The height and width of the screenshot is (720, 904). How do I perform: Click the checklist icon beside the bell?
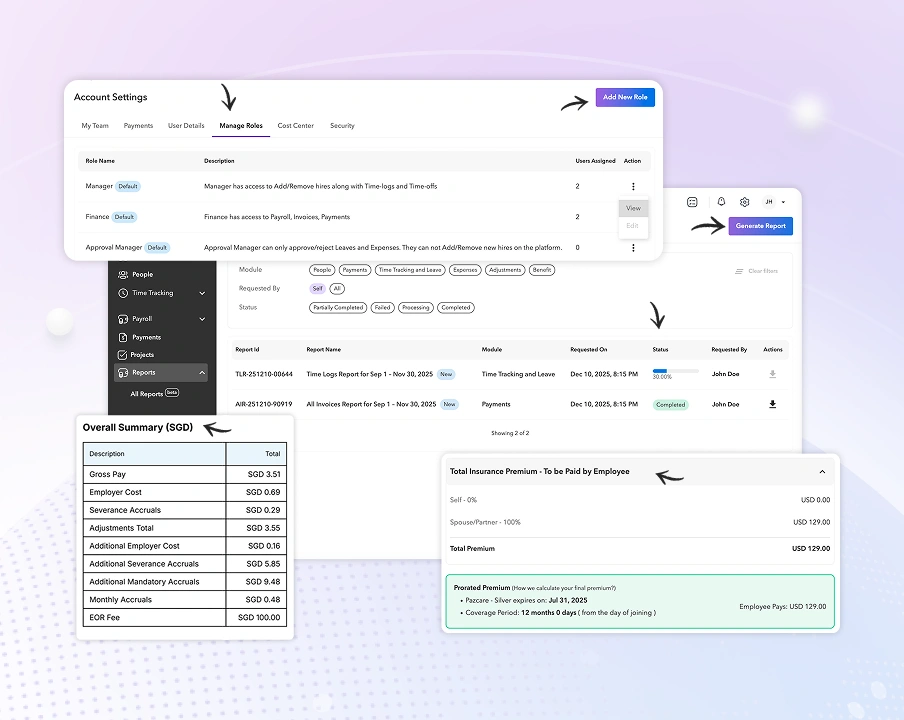(692, 202)
